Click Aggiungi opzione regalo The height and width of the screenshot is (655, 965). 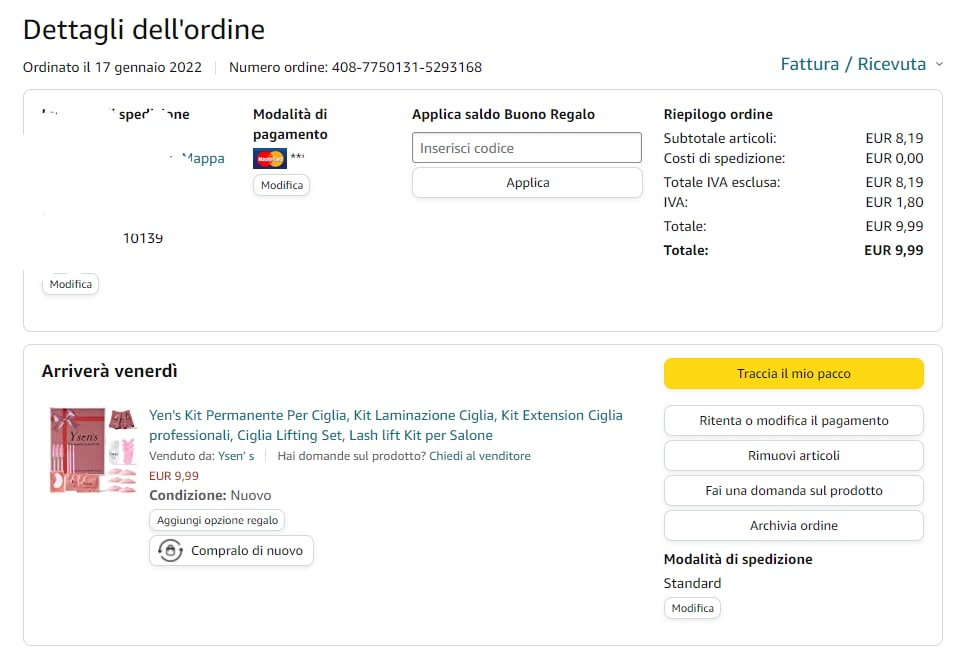[217, 520]
